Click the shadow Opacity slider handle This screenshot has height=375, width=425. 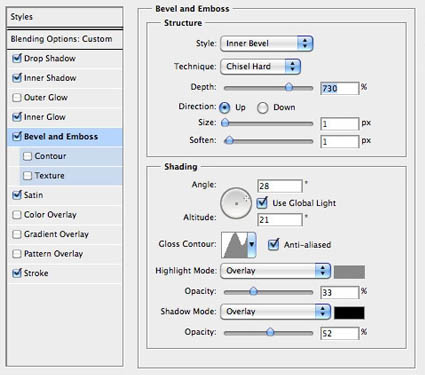[x=270, y=332]
